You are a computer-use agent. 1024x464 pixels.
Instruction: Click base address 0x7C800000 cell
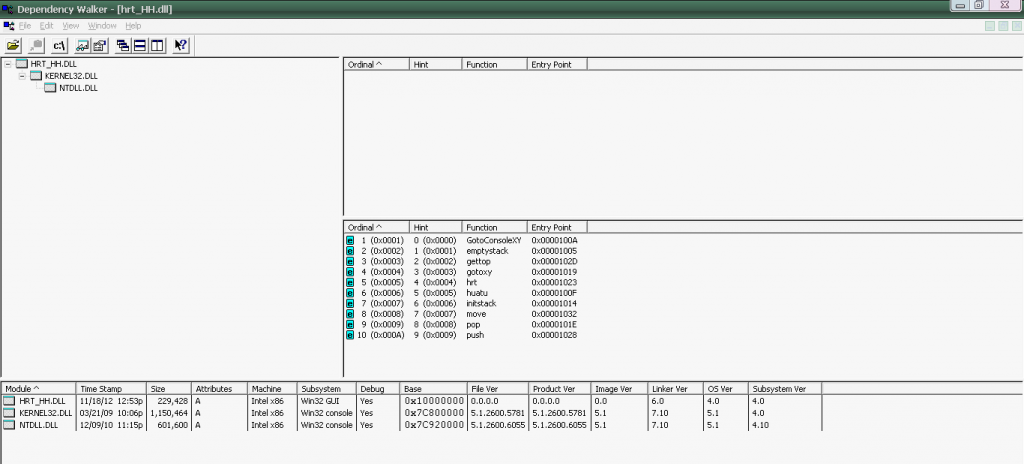click(x=434, y=413)
